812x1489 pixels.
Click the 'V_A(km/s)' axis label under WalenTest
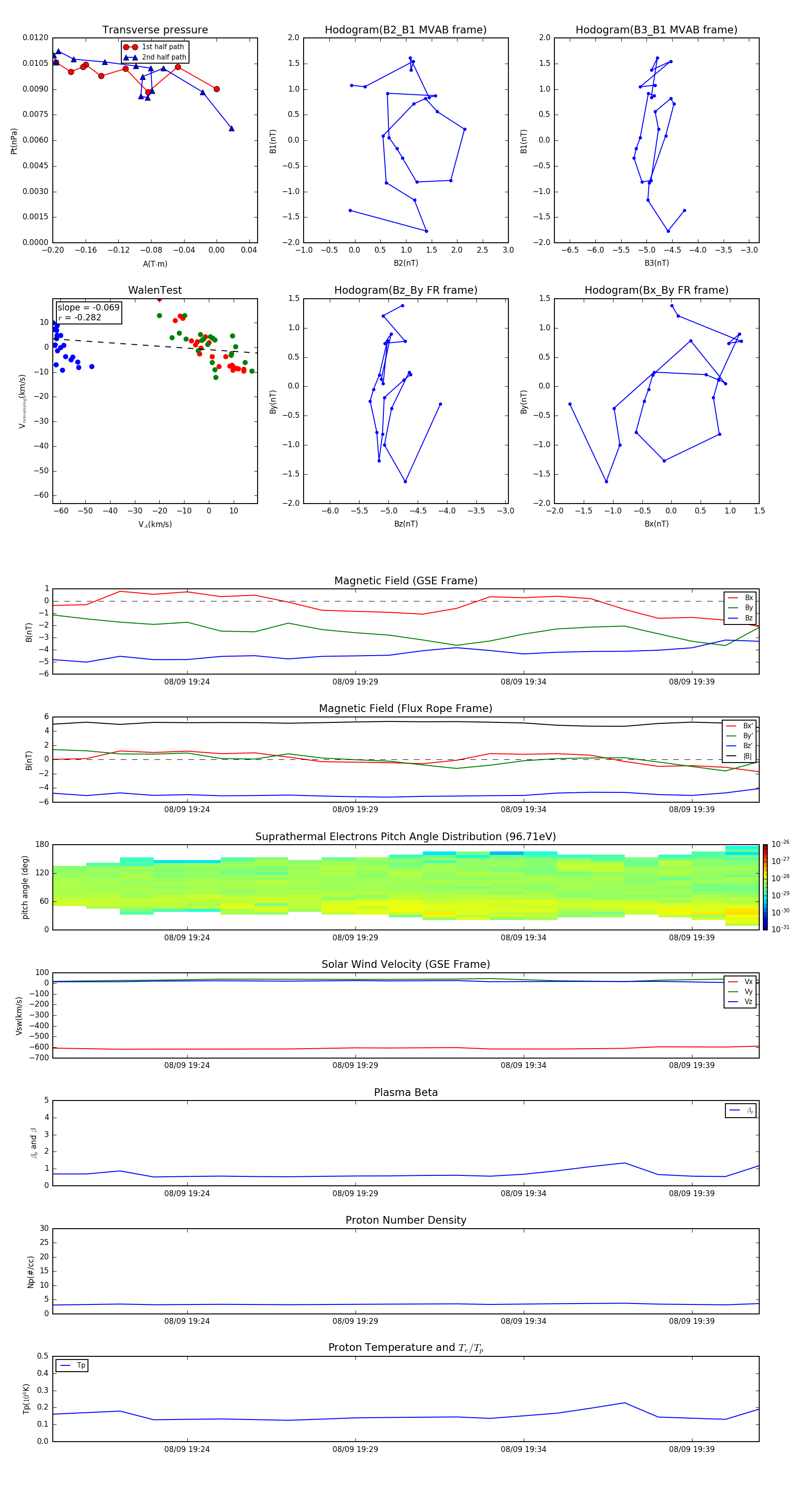(x=155, y=525)
